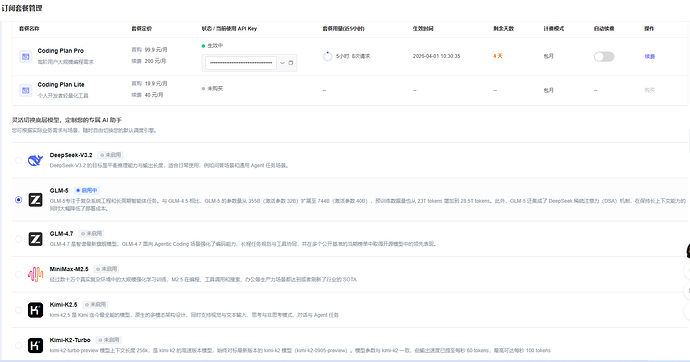Image resolution: width=690 pixels, height=362 pixels.
Task: Click the 订阅套餐管理 page title
Action: [22, 8]
